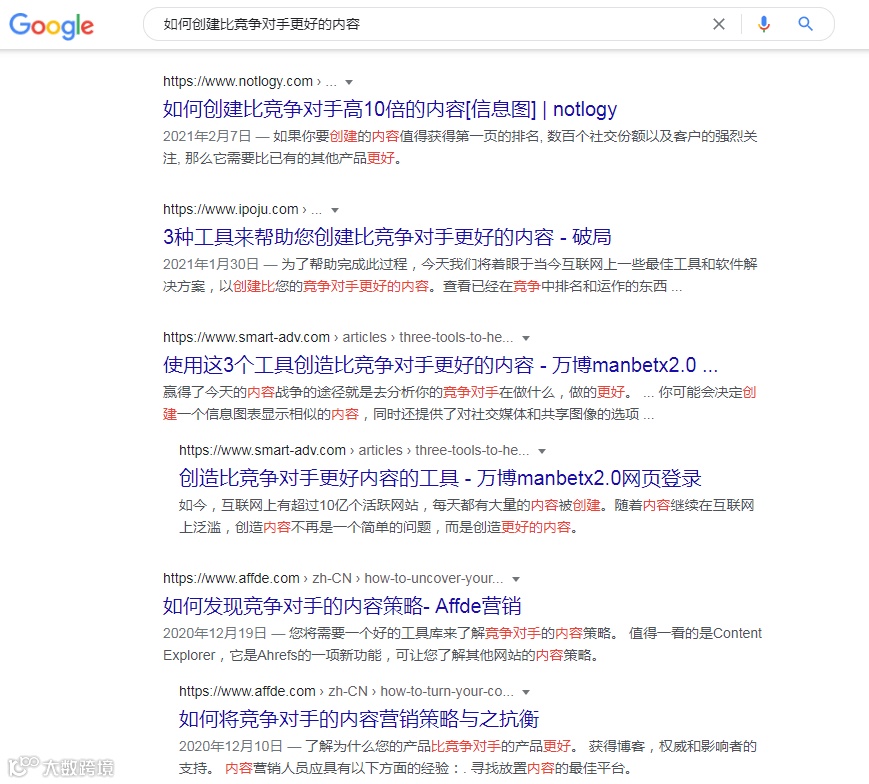The width and height of the screenshot is (869, 784).
Task: Open dropdown arrow beside affde.com how-to-uncover URL
Action: (x=516, y=579)
